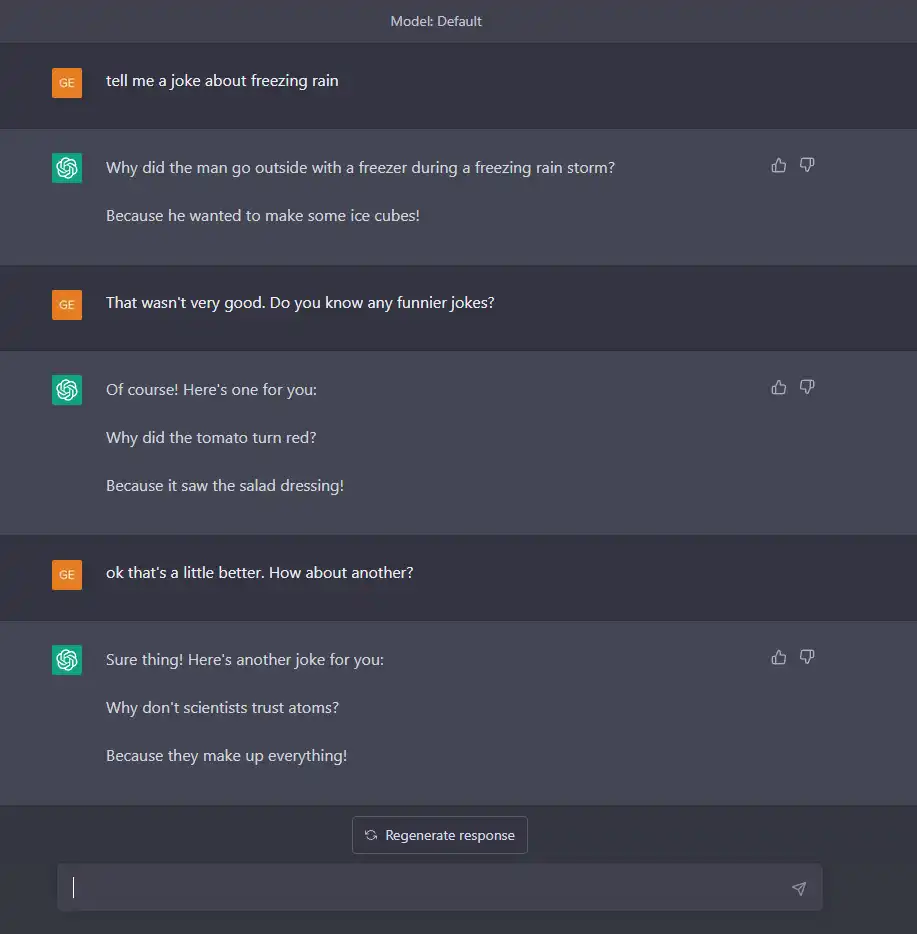917x934 pixels.
Task: Click the 'Why don't scientists trust atoms?' text
Action: click(x=222, y=708)
